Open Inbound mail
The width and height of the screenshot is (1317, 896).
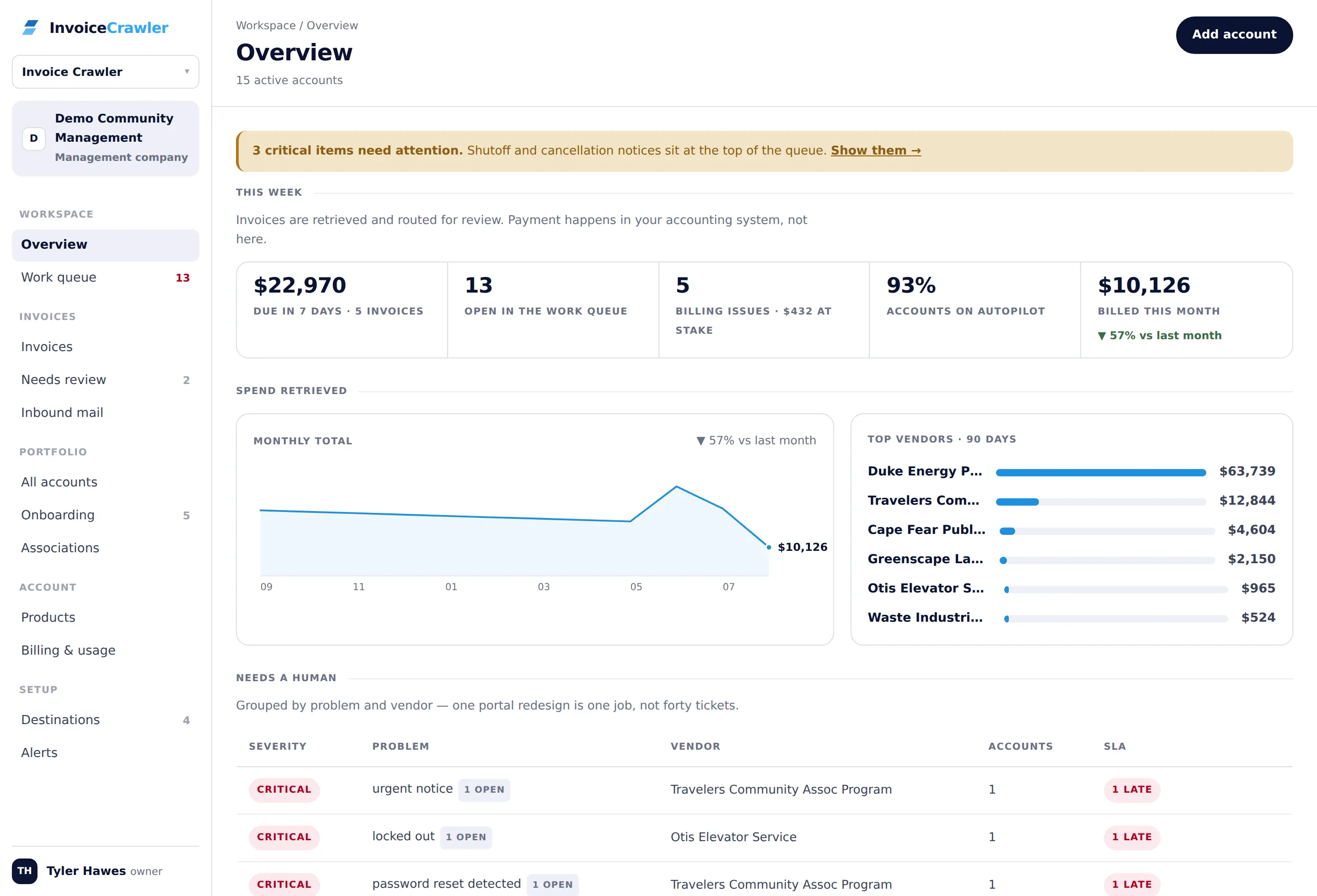(105, 412)
